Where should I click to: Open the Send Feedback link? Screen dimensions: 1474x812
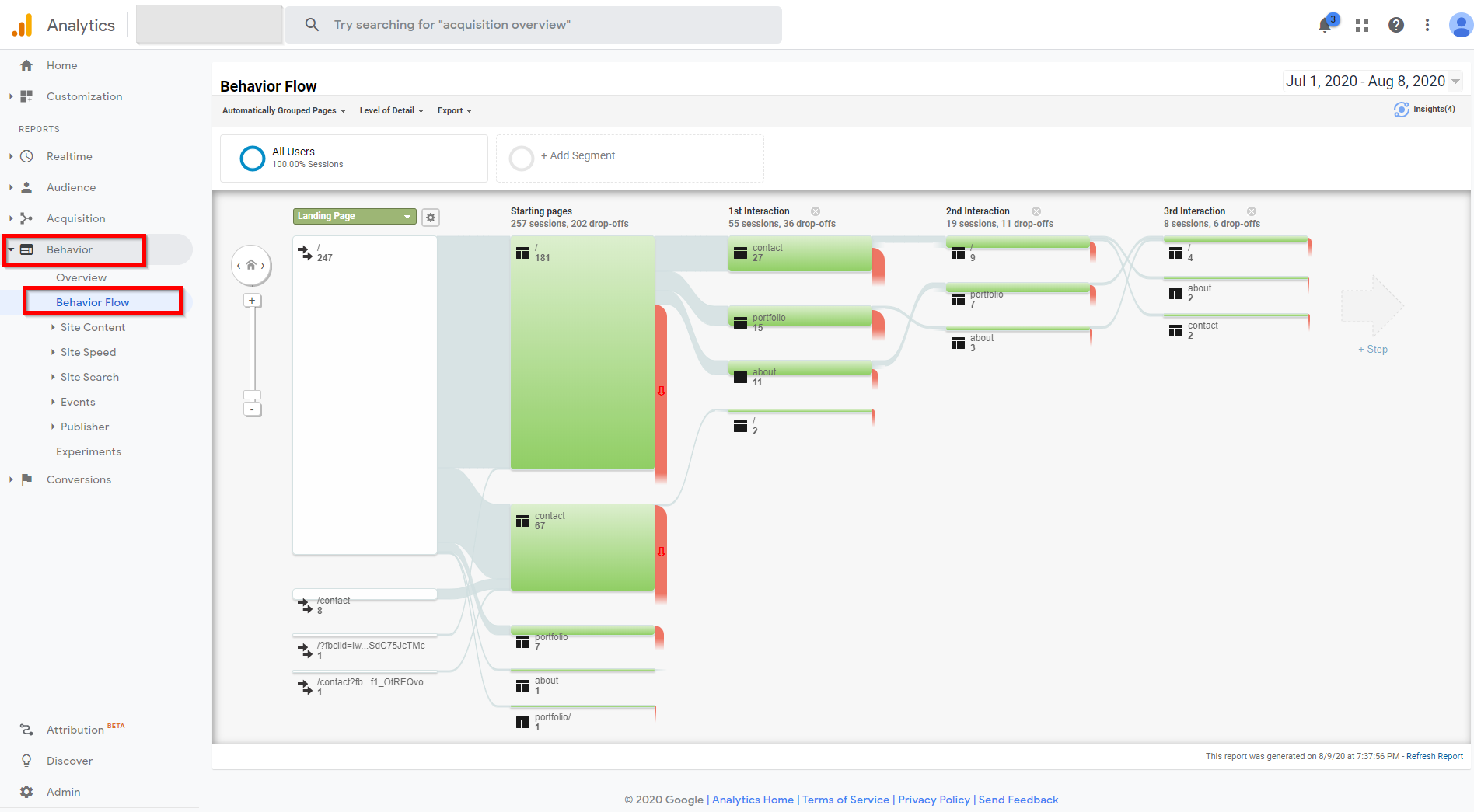point(1018,799)
